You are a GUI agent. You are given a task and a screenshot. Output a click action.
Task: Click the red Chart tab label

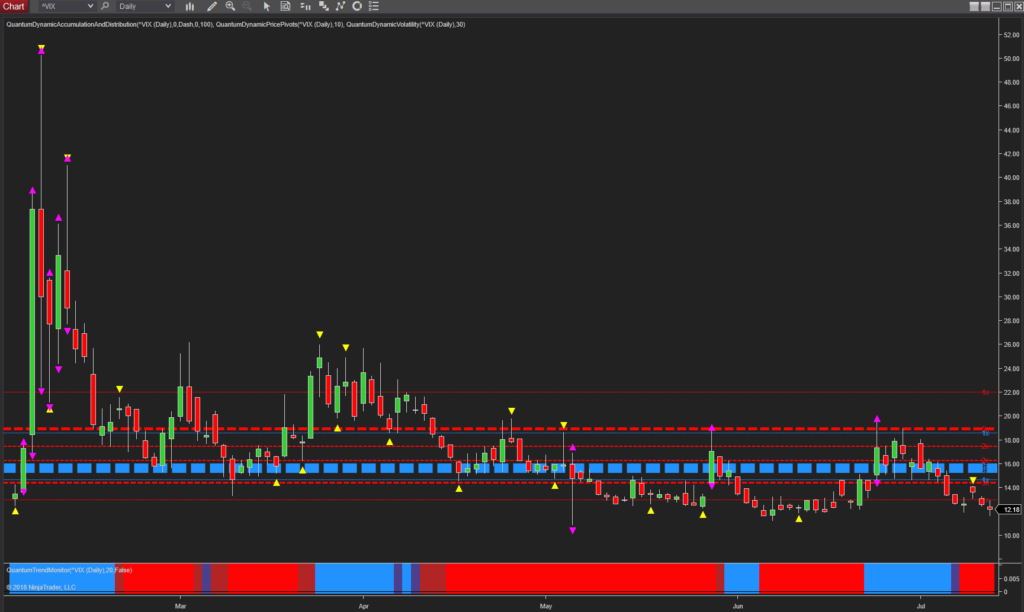click(x=13, y=6)
